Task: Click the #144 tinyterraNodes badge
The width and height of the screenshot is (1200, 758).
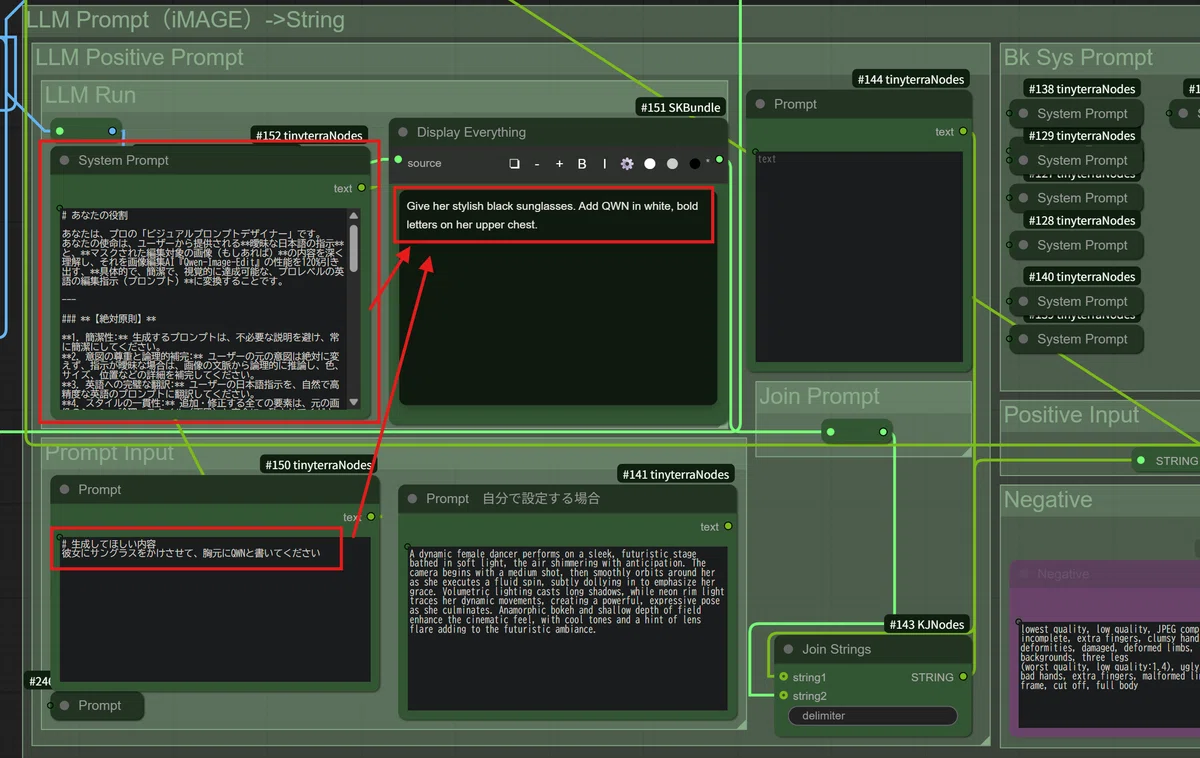Action: [911, 79]
